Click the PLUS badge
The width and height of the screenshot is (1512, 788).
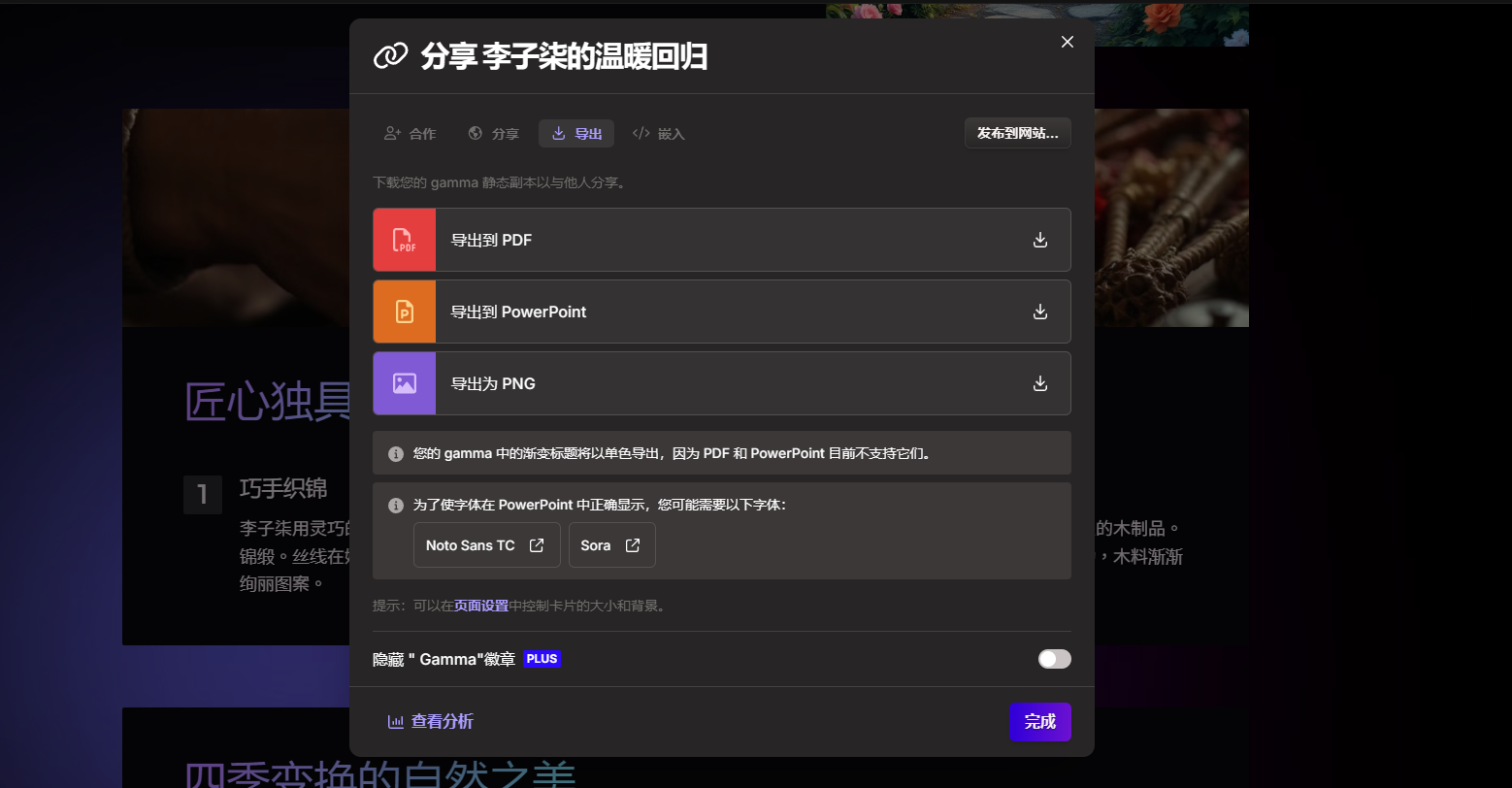click(542, 659)
